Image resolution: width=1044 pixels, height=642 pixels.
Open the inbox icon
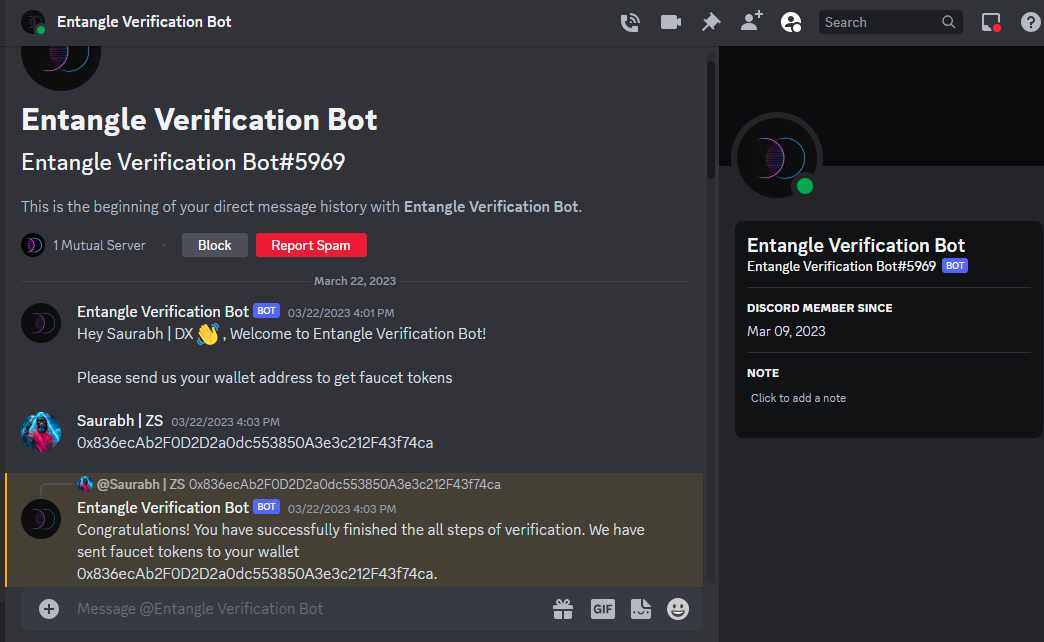coord(991,22)
